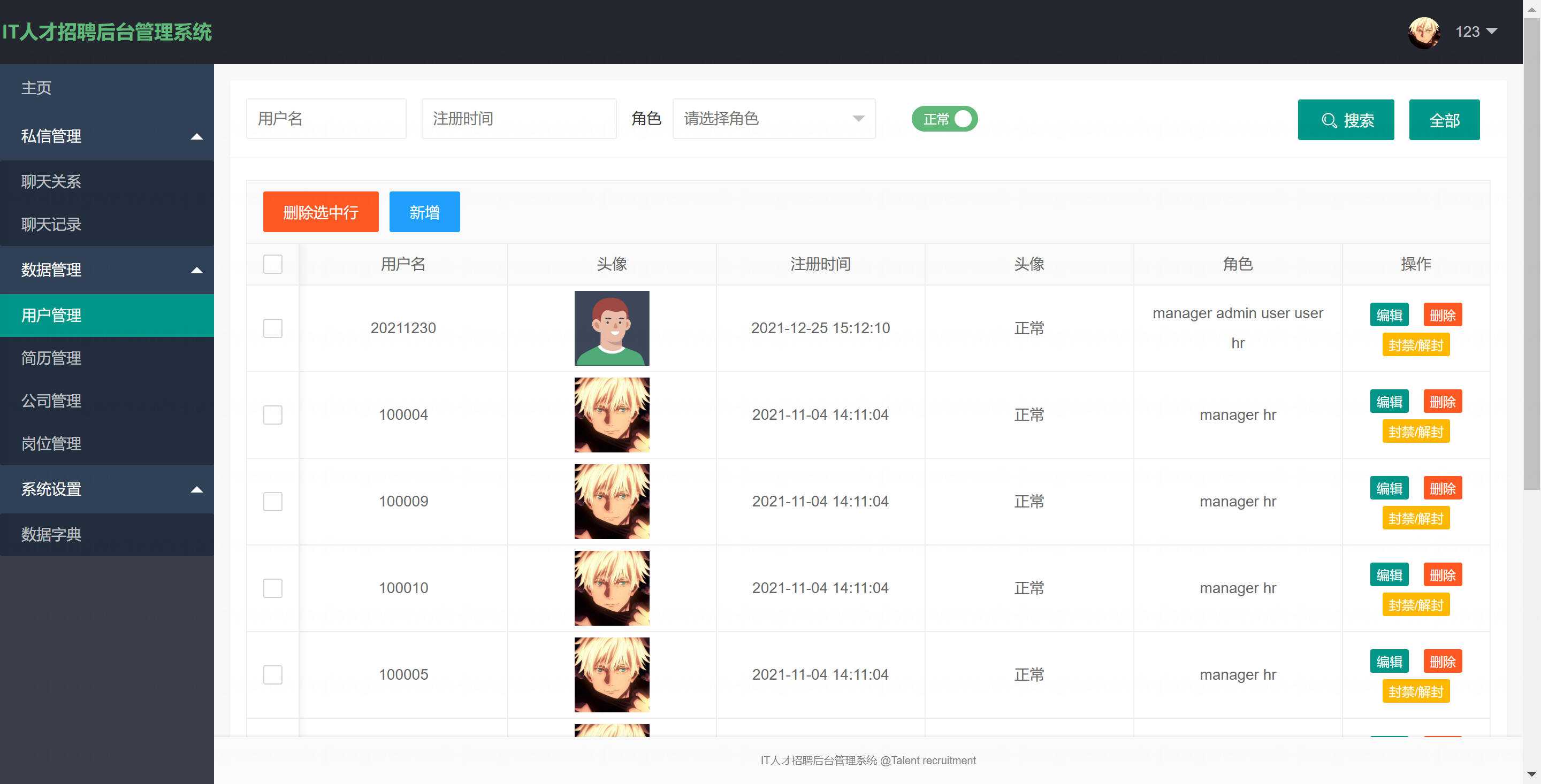This screenshot has width=1541, height=784.
Task: Check the checkbox for user 20211230
Action: [x=273, y=328]
